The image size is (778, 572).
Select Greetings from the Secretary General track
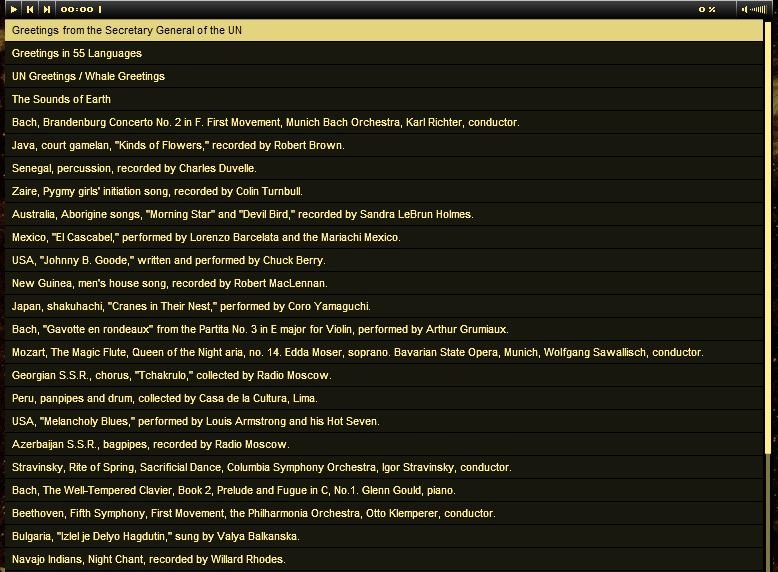coord(384,30)
